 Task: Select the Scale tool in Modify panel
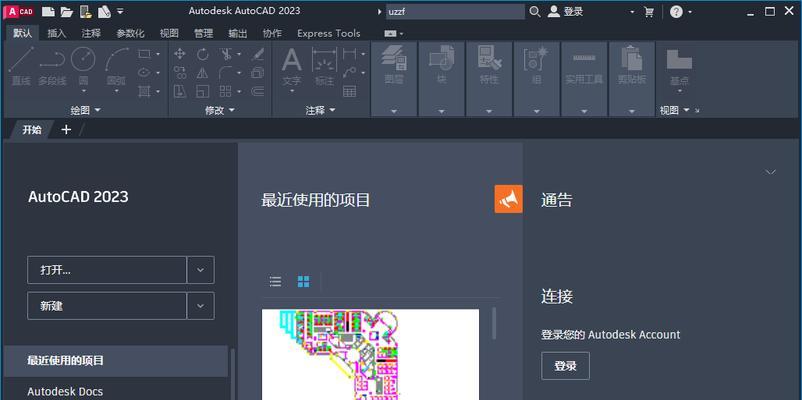click(x=203, y=92)
